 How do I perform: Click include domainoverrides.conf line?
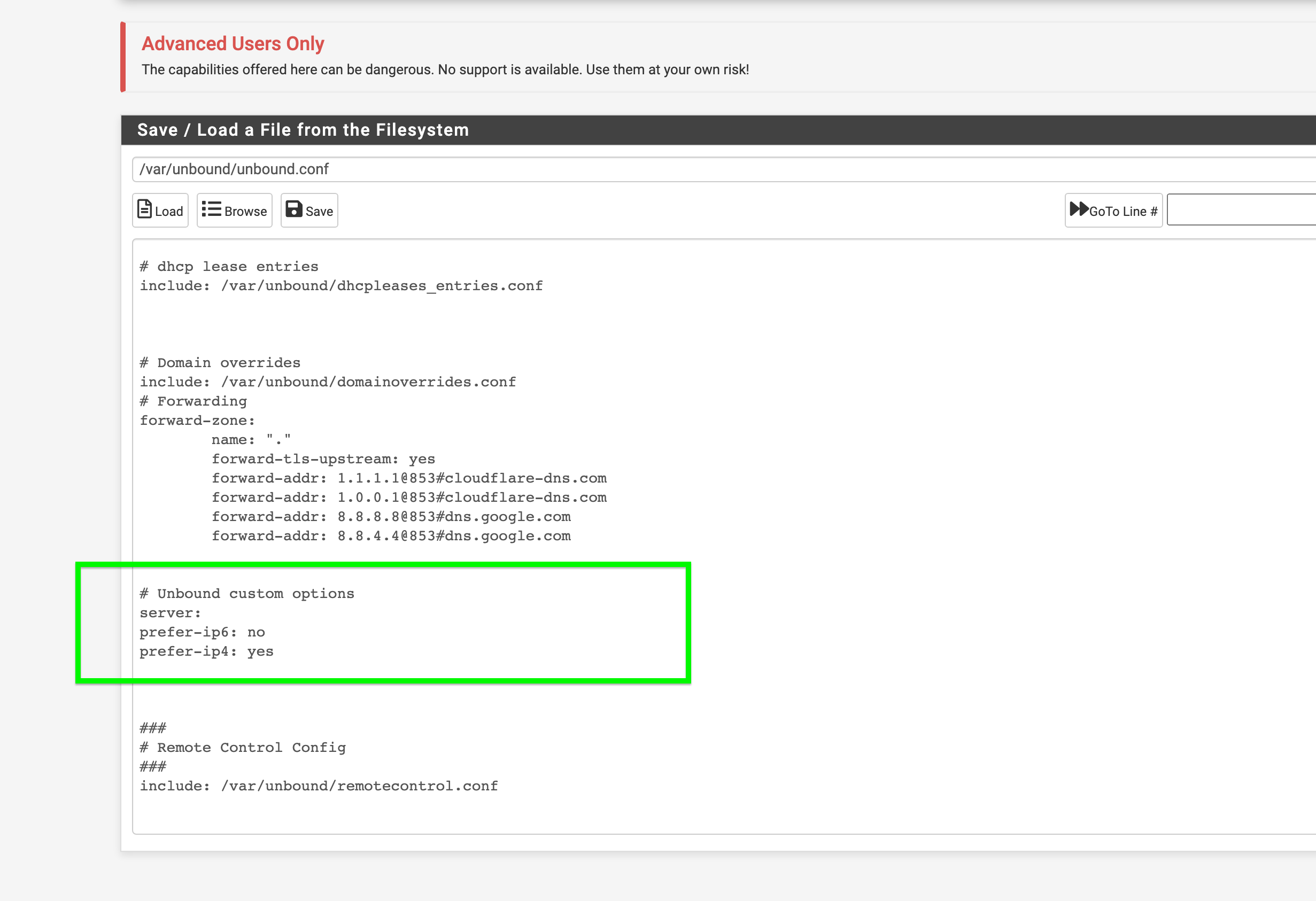coord(328,382)
